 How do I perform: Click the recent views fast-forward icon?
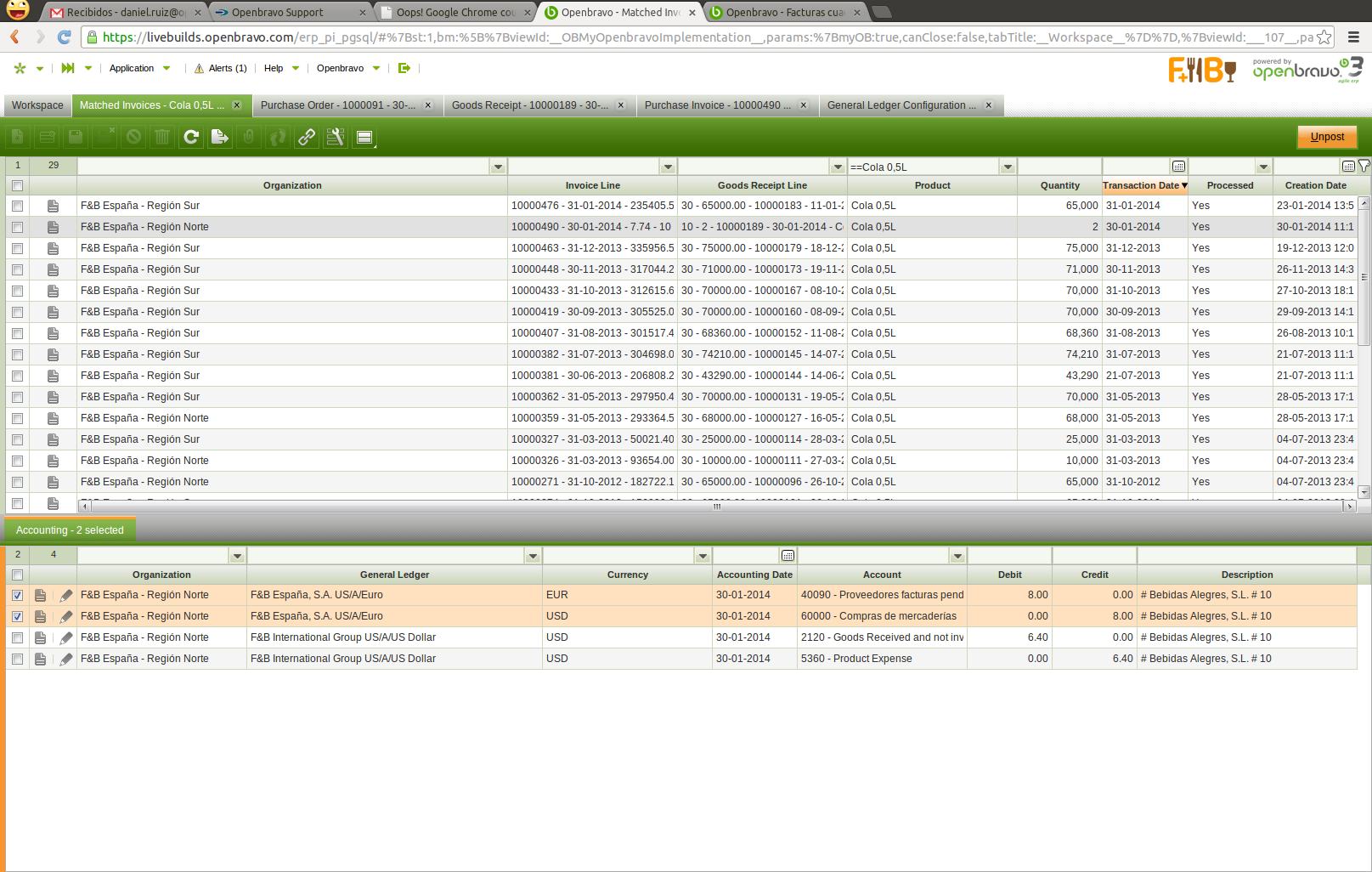coord(68,68)
